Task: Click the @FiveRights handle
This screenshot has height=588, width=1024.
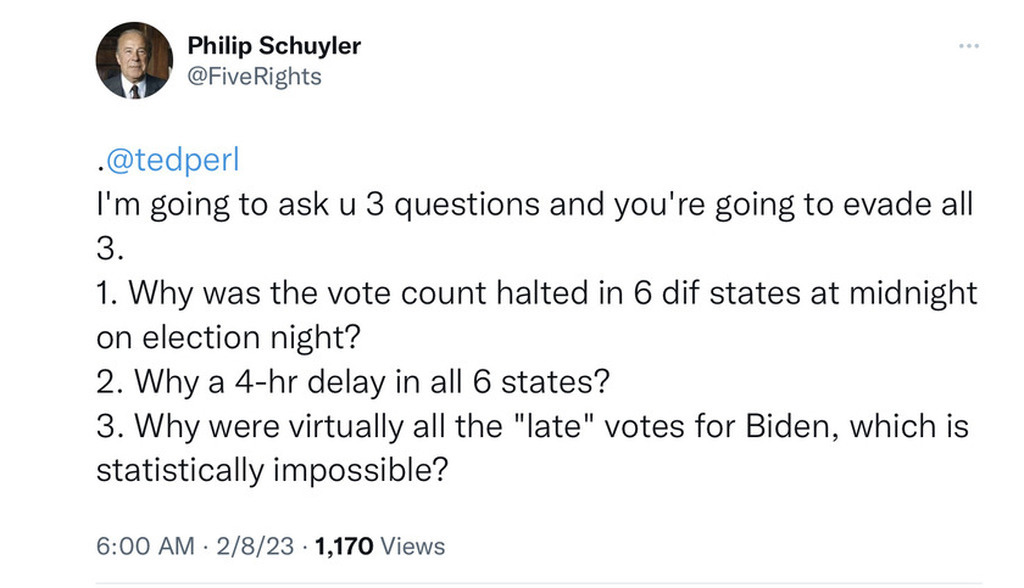Action: click(x=255, y=76)
